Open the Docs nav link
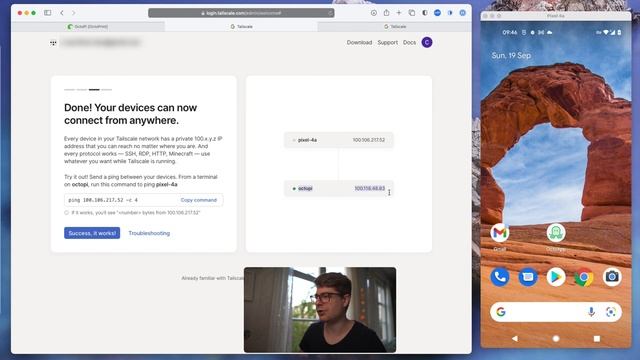Image resolution: width=640 pixels, height=360 pixels. click(409, 42)
